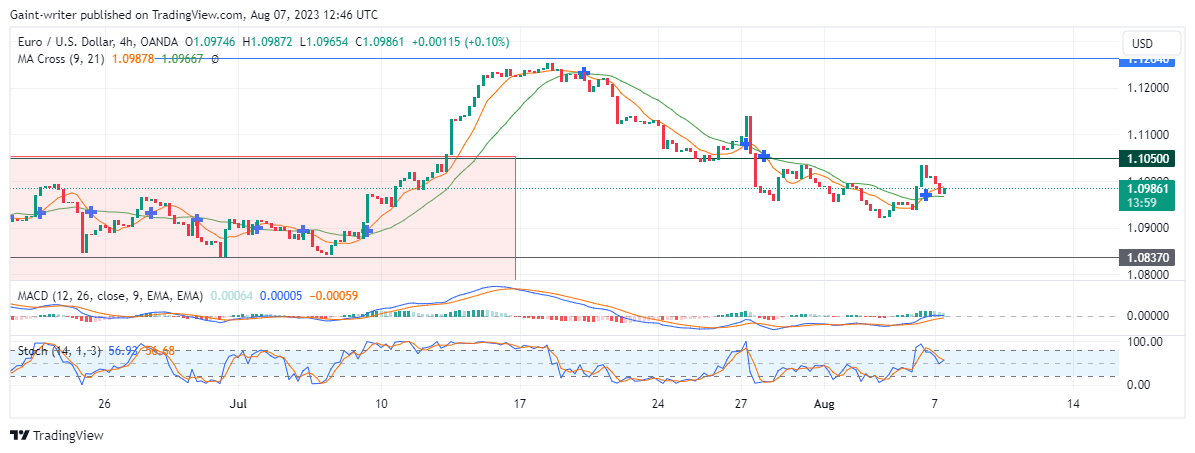
Task: Click the Stoch 100.00 axis label
Action: point(1146,342)
